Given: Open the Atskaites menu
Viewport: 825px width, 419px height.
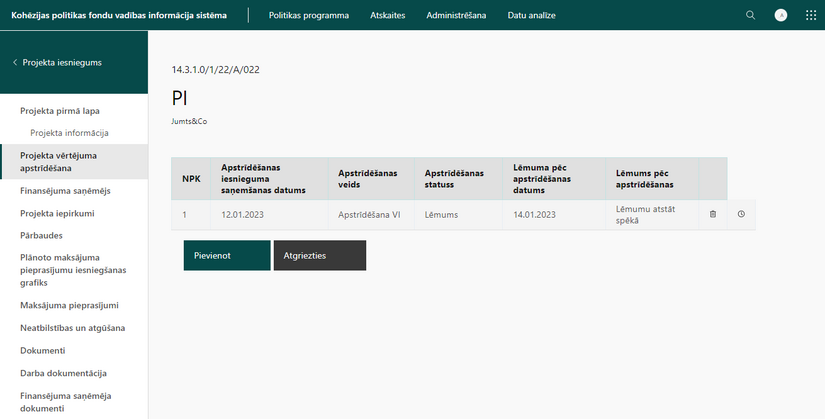Looking at the screenshot, I should 388,15.
